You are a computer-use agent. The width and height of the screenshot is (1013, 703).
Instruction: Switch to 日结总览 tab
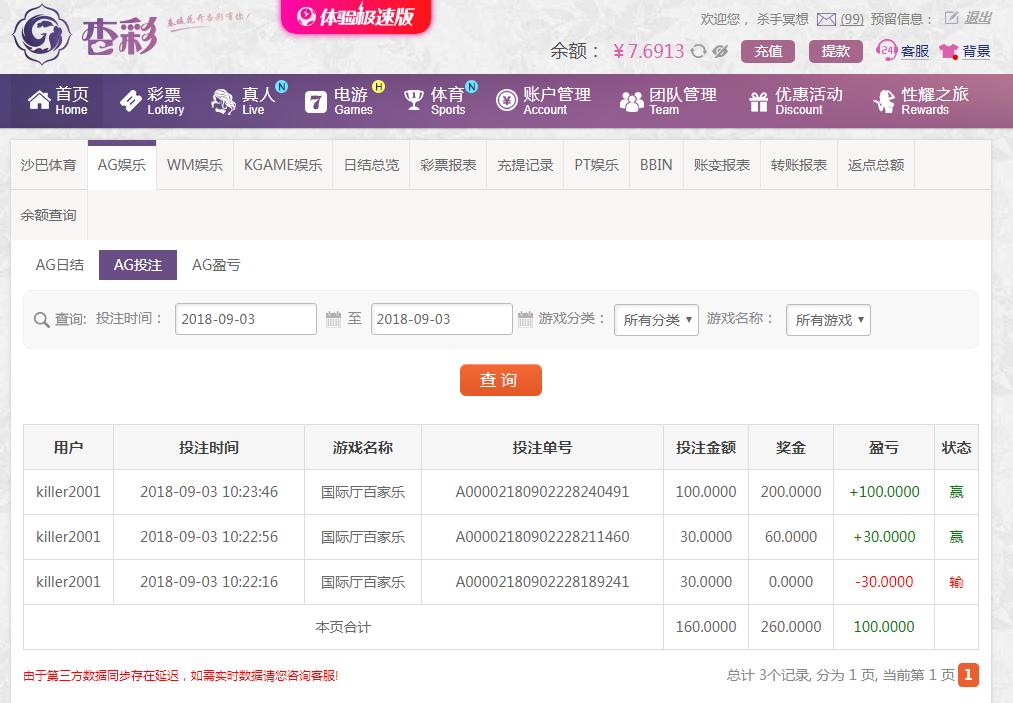pyautogui.click(x=371, y=165)
